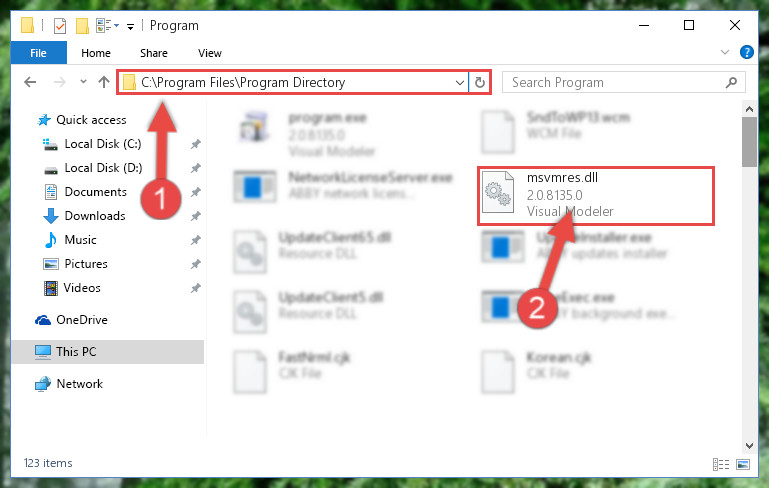The image size is (769, 488).
Task: Unpin Documents from Quick access
Action: click(x=196, y=192)
